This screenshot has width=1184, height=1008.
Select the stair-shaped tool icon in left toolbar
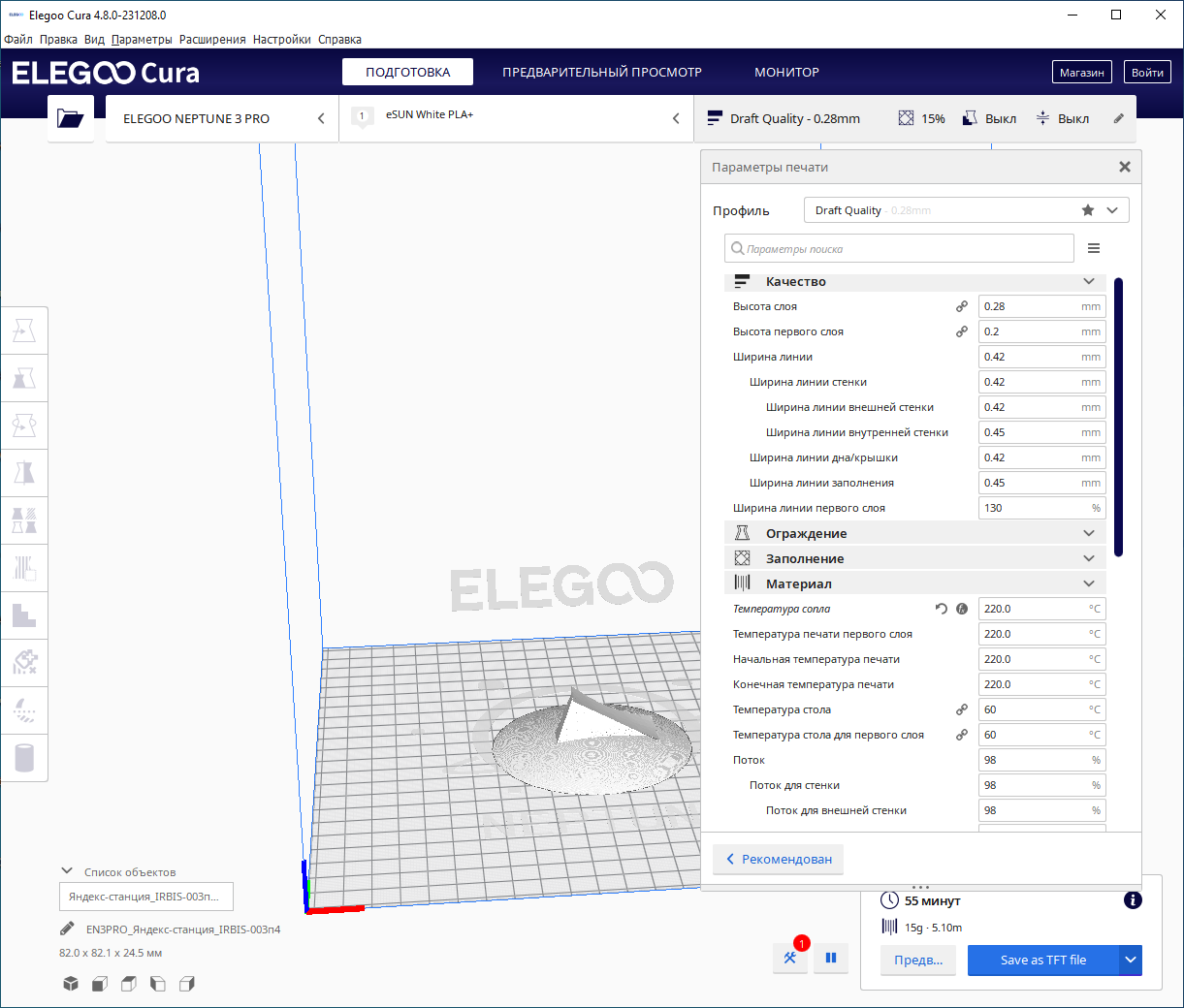point(24,615)
